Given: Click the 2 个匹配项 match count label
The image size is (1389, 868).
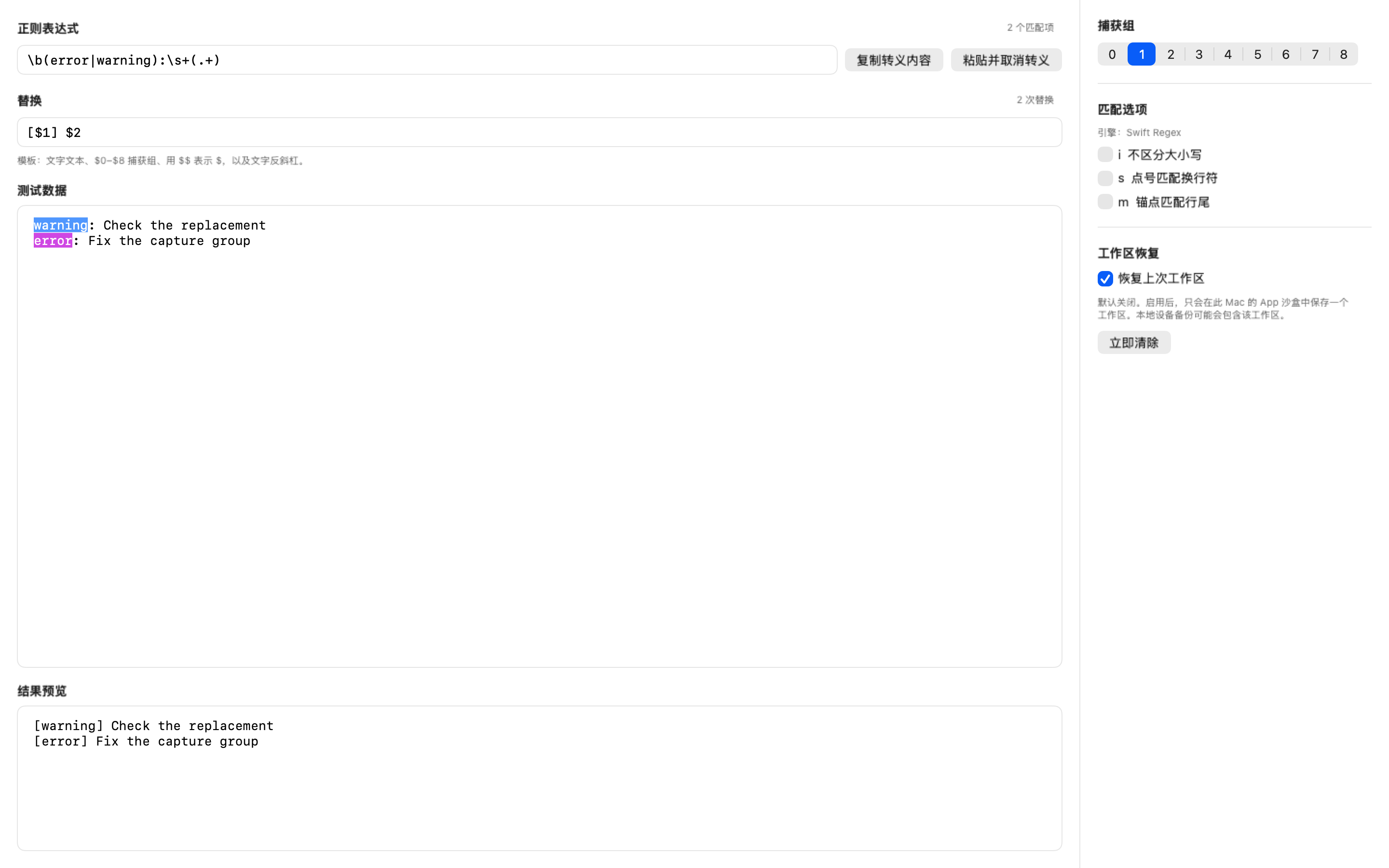Looking at the screenshot, I should click(1030, 27).
